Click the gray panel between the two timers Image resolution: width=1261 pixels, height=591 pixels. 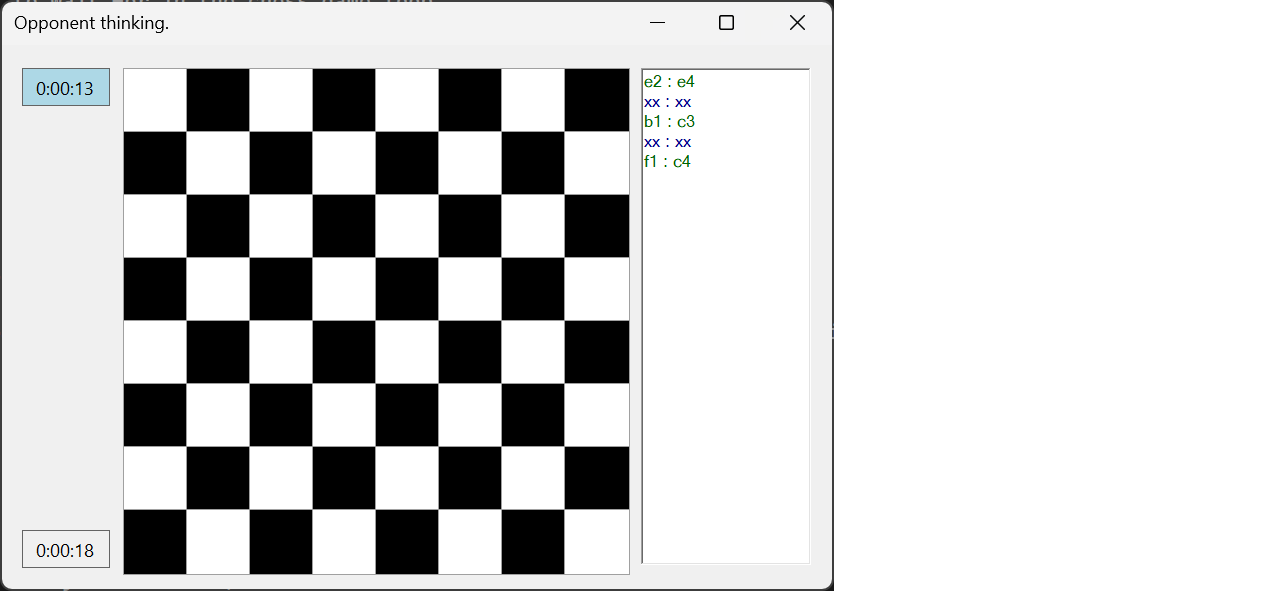pos(65,320)
